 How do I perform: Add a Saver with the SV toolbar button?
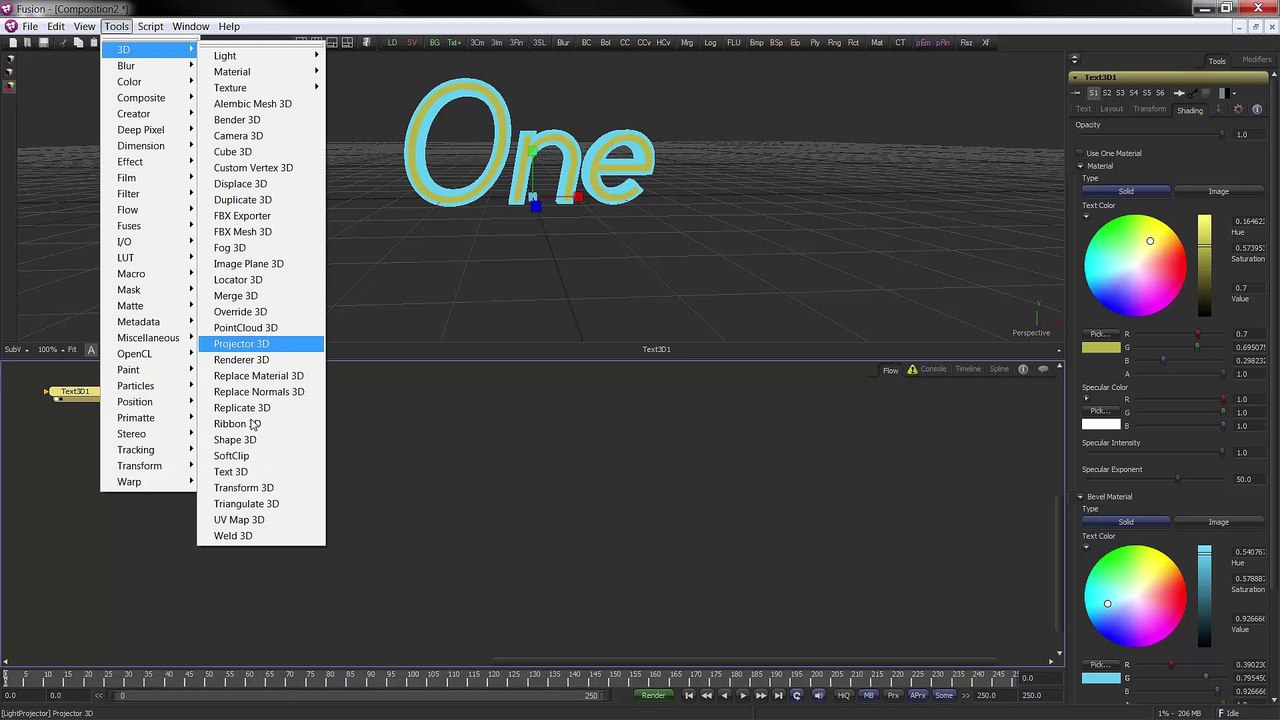click(412, 42)
